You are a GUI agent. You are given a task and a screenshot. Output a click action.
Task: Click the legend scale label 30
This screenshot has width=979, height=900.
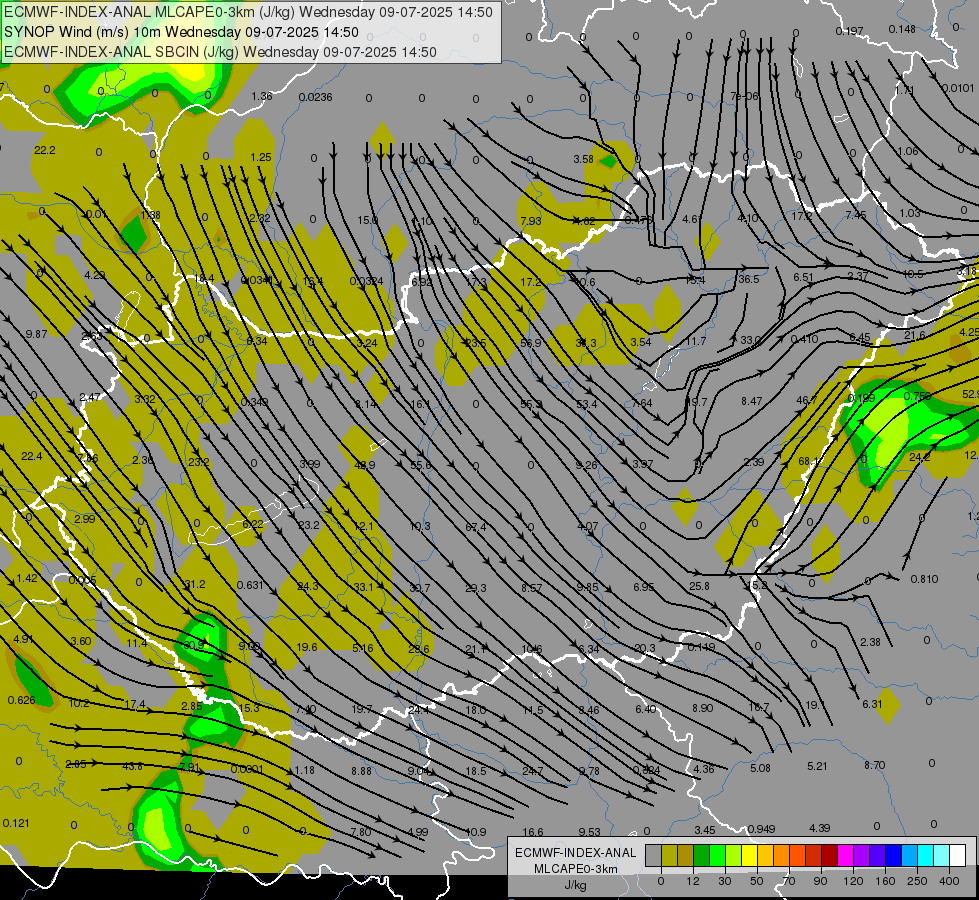coord(725,881)
